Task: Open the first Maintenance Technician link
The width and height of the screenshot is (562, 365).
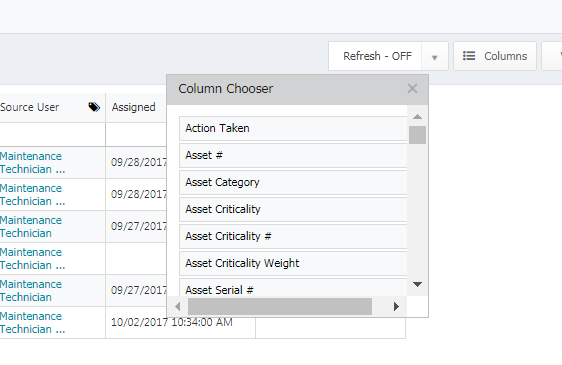Action: pyautogui.click(x=32, y=162)
